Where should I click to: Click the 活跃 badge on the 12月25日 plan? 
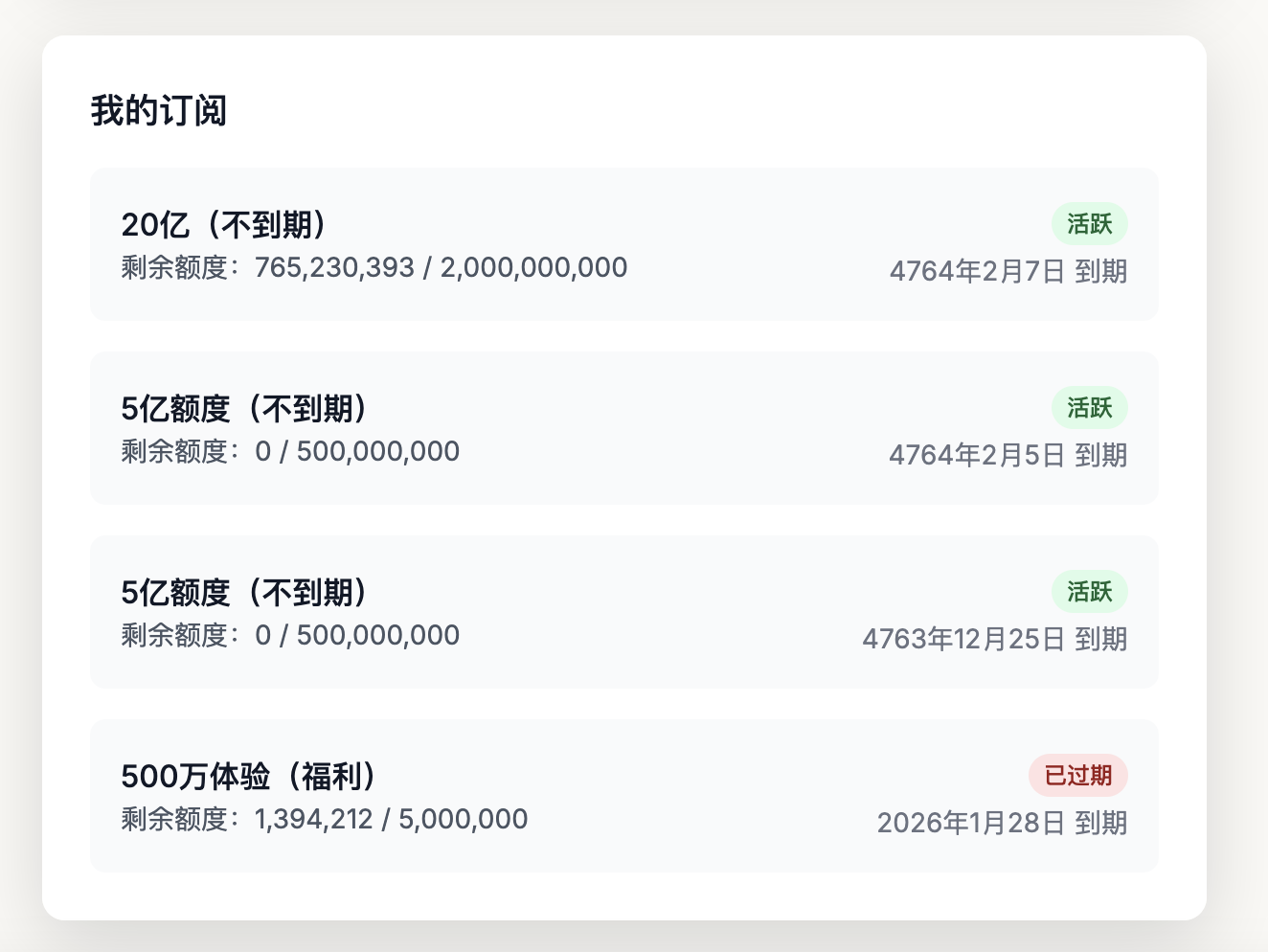click(1090, 592)
